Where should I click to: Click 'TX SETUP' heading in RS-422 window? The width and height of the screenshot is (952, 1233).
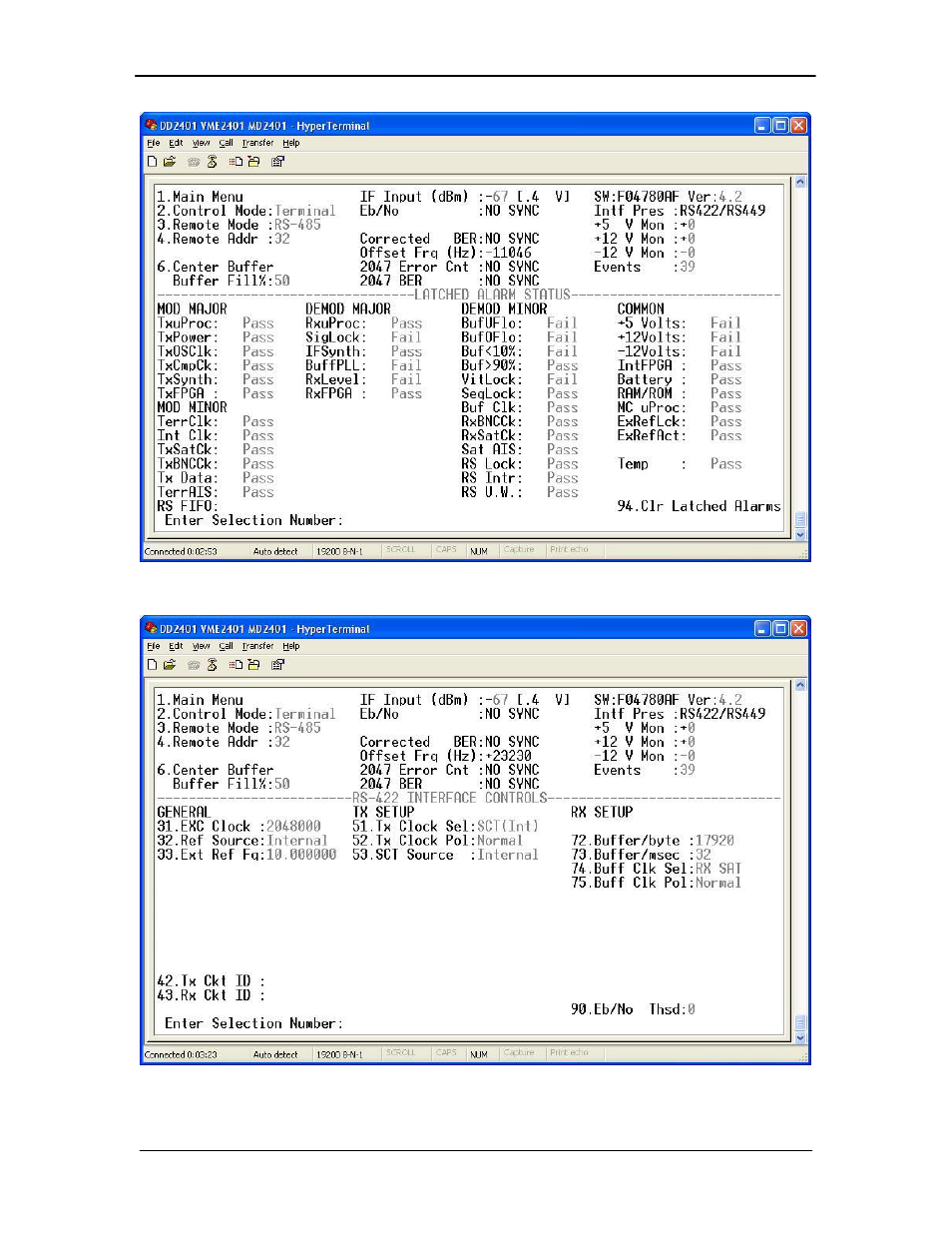click(x=383, y=812)
